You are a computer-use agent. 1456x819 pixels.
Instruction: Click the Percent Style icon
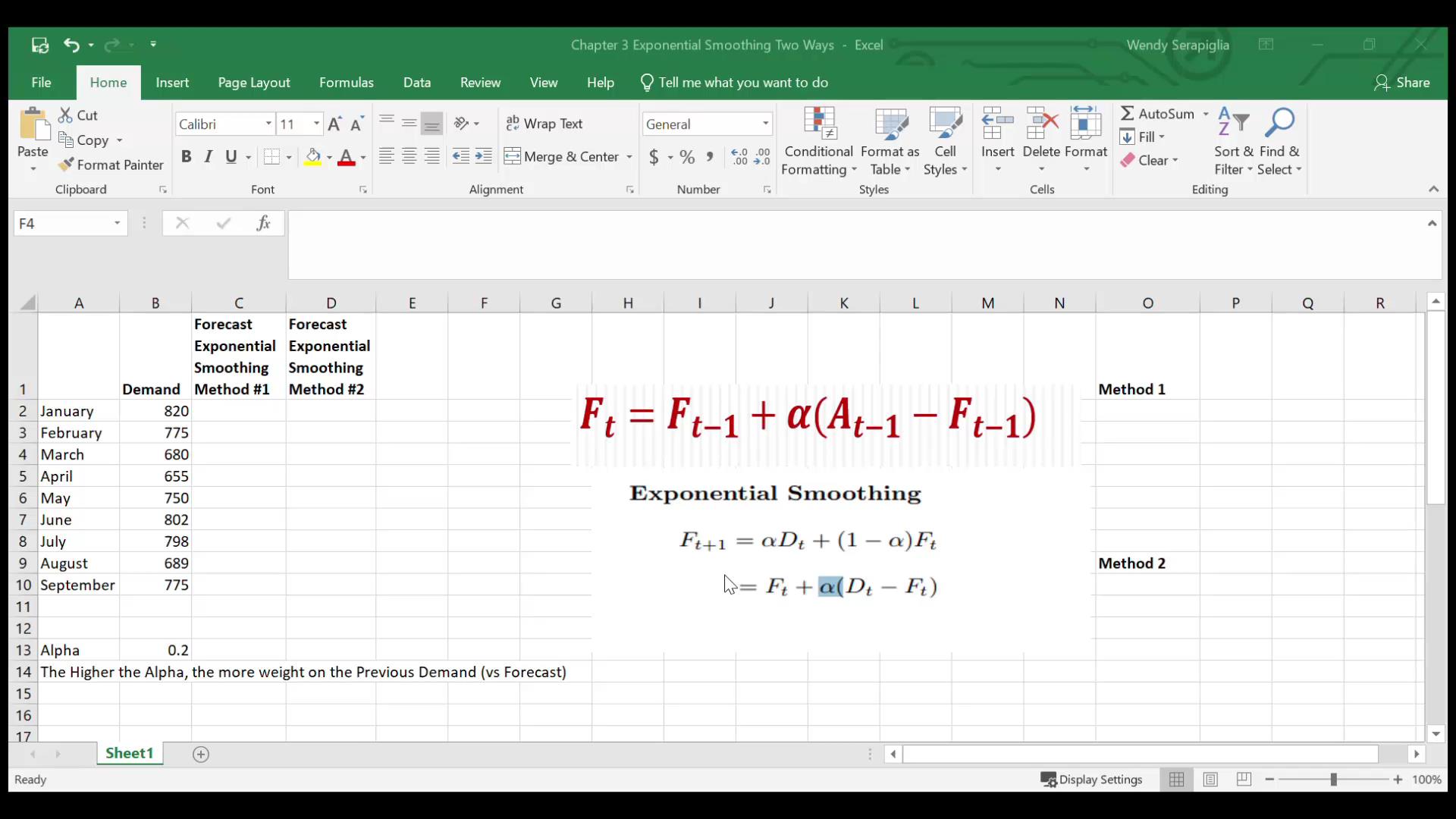[x=687, y=157]
